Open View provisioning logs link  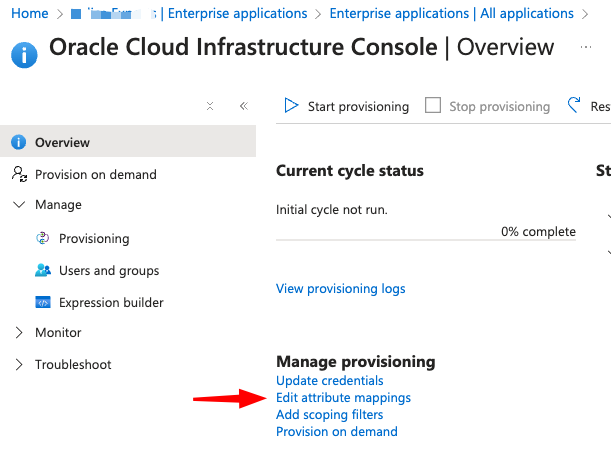[340, 289]
